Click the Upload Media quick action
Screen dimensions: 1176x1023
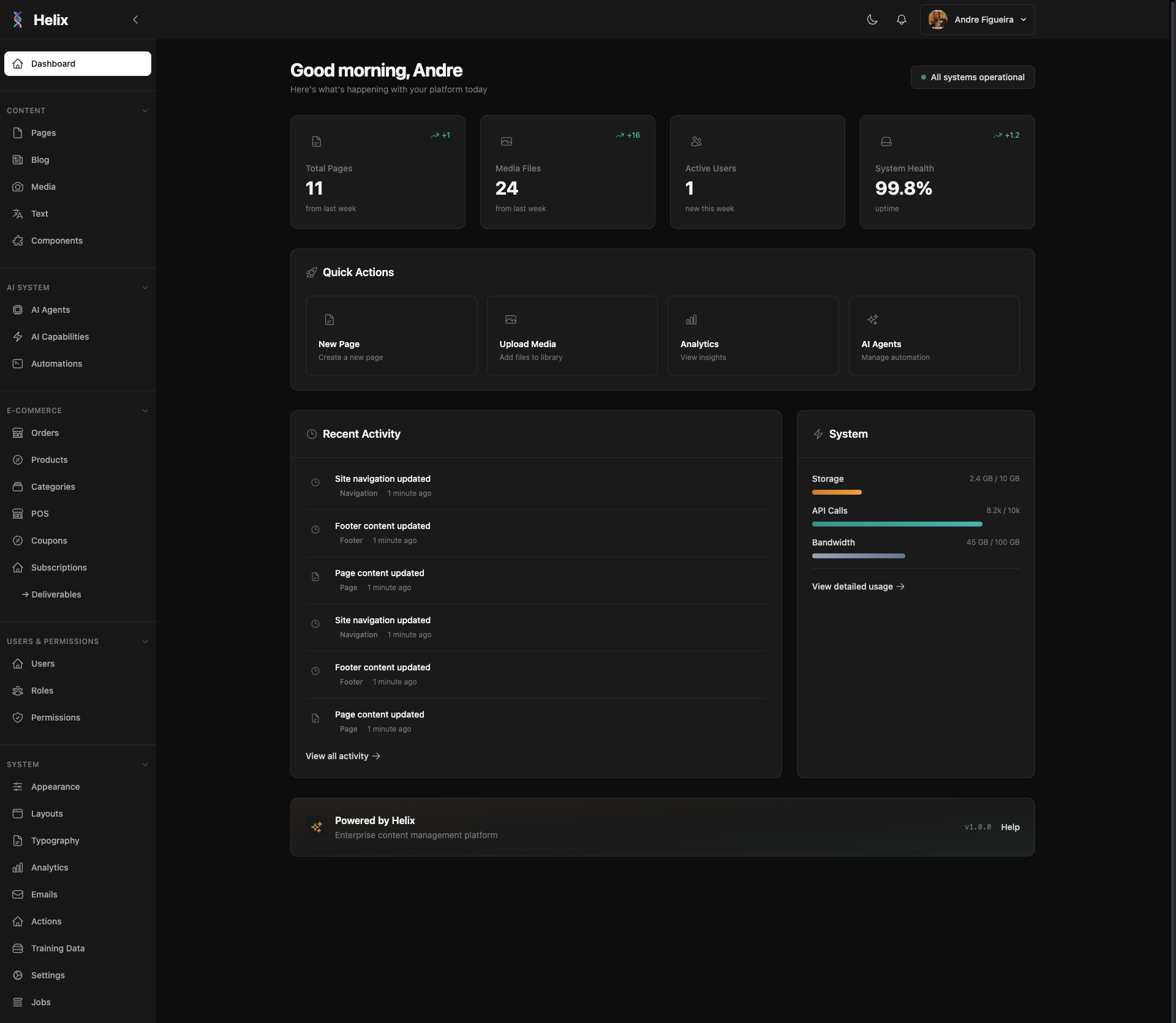[572, 335]
